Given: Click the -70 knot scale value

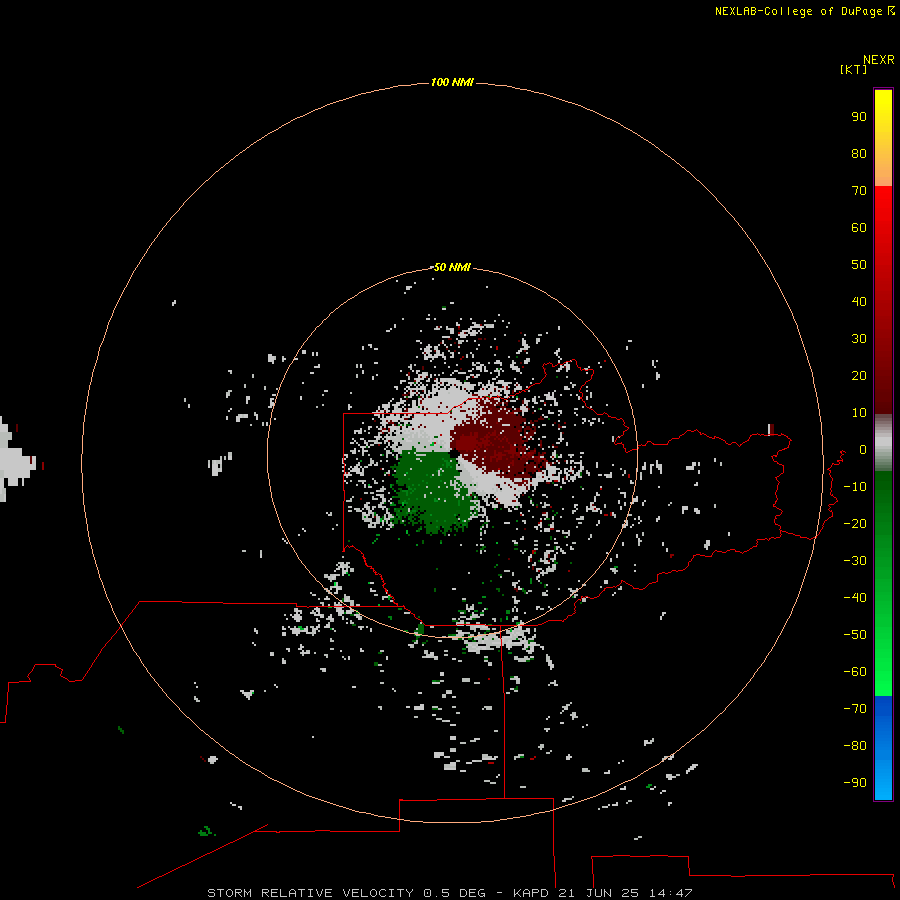Looking at the screenshot, I should point(855,709).
